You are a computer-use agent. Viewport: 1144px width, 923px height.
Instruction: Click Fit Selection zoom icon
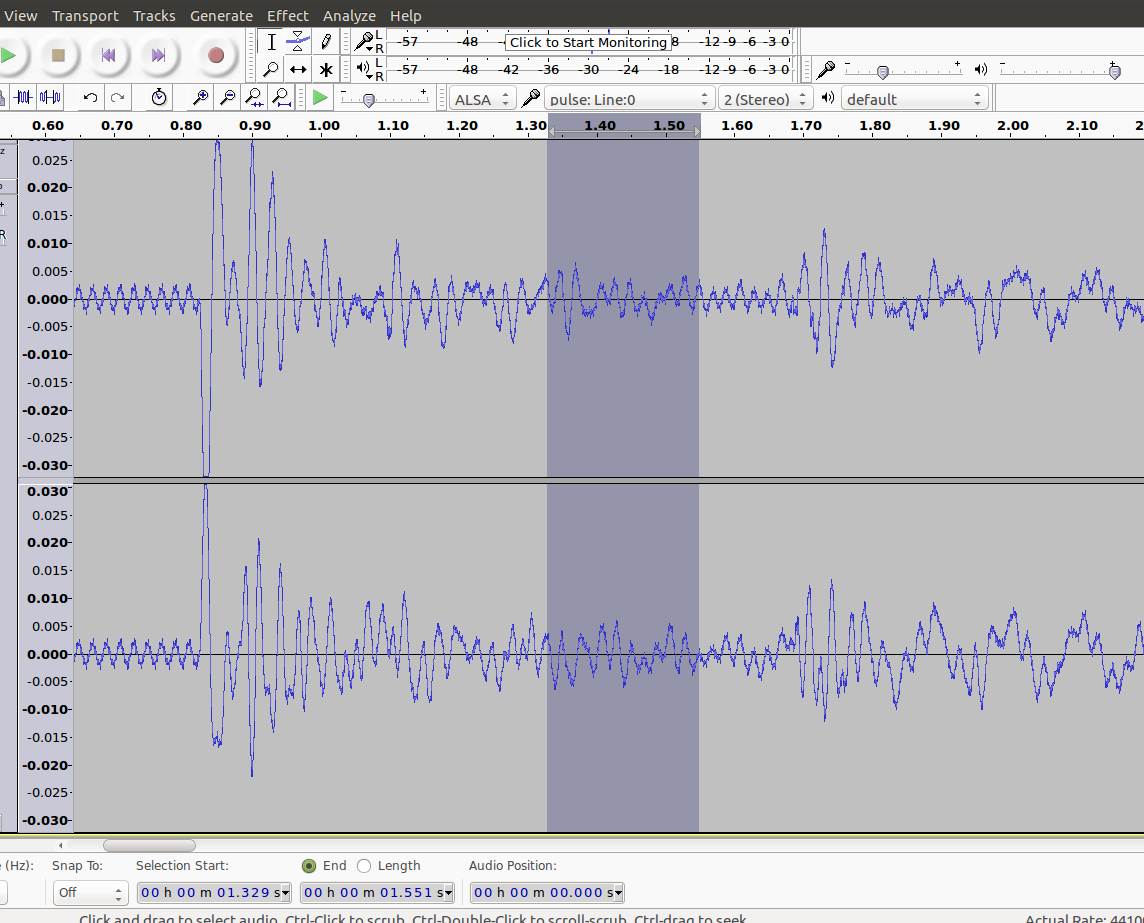(x=255, y=97)
